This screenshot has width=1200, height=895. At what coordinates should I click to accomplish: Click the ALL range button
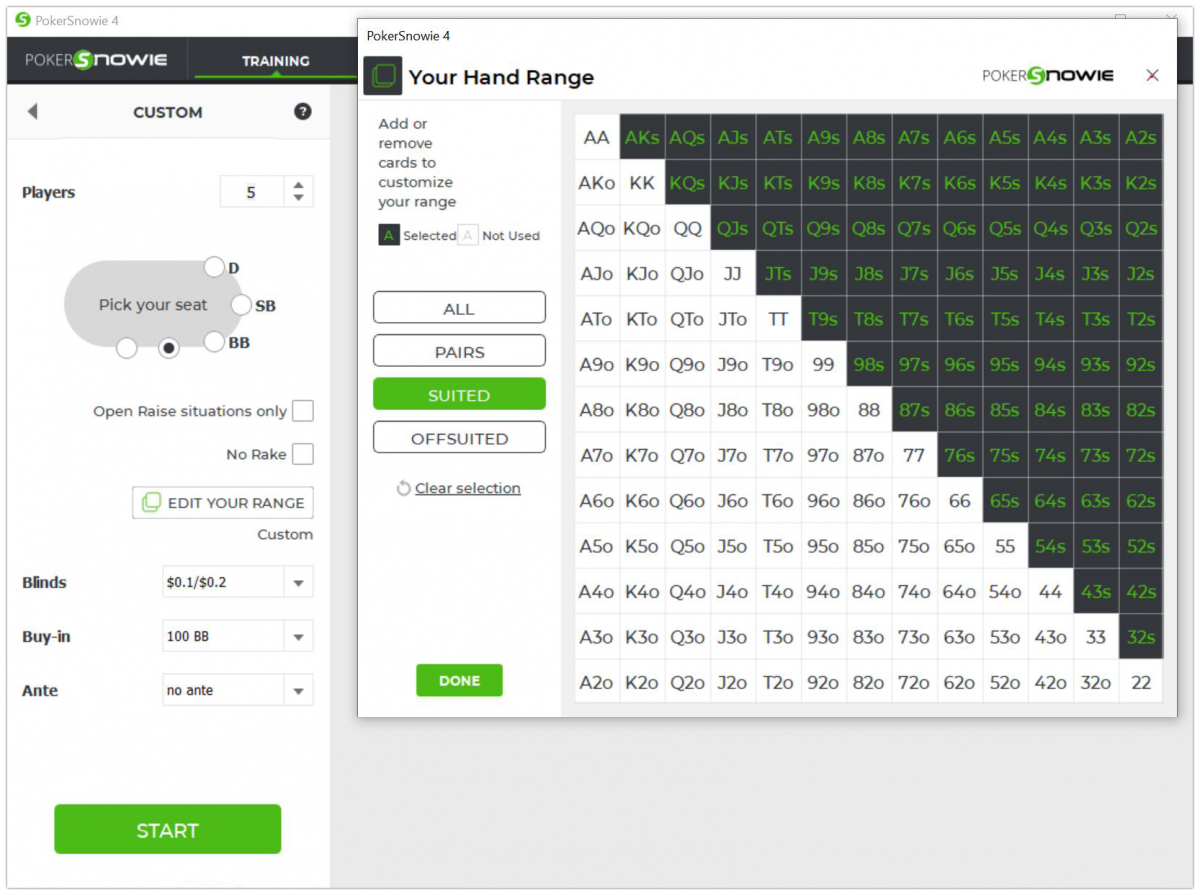click(x=459, y=308)
